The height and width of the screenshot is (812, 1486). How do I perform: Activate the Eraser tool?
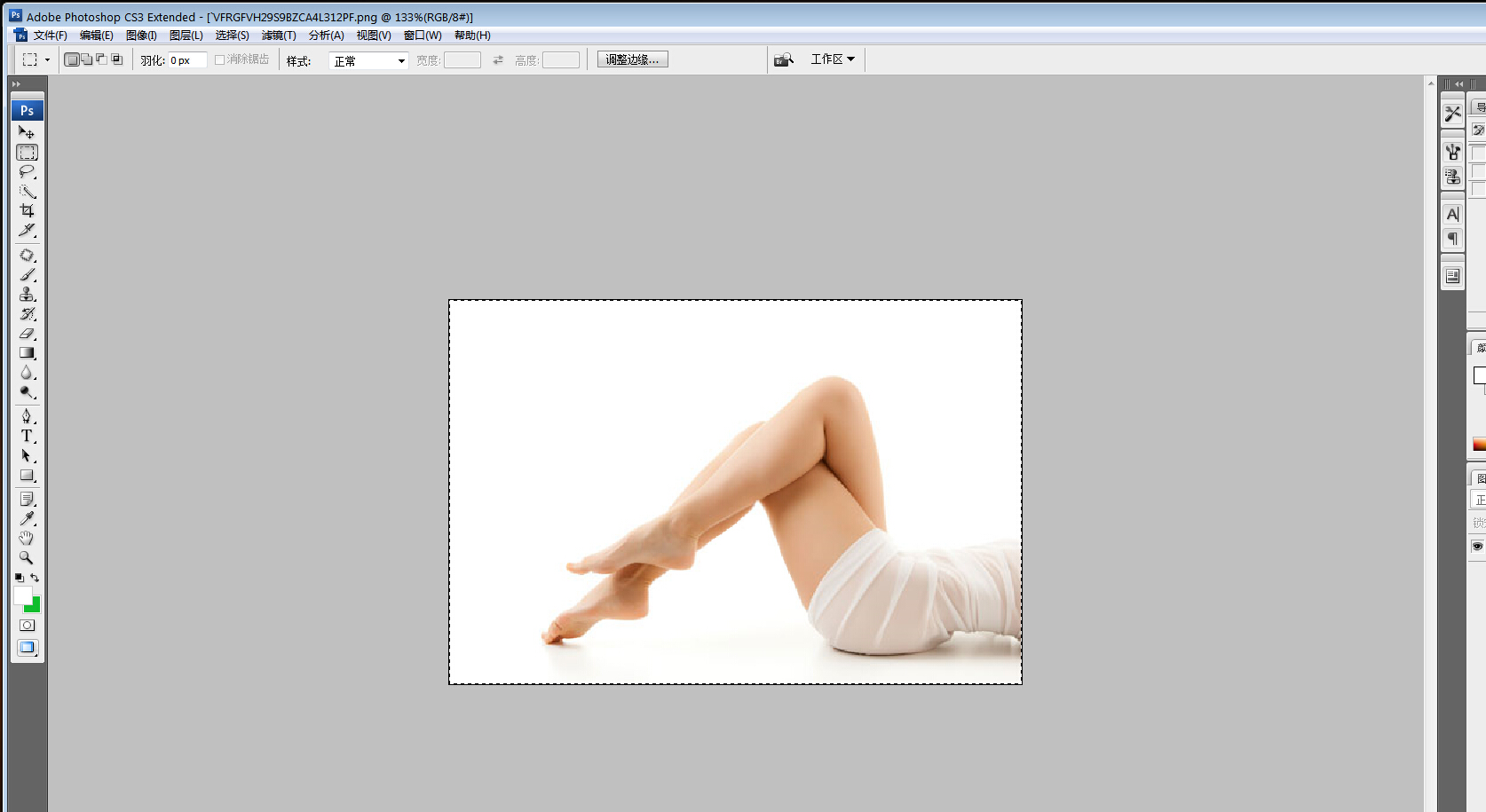27,334
